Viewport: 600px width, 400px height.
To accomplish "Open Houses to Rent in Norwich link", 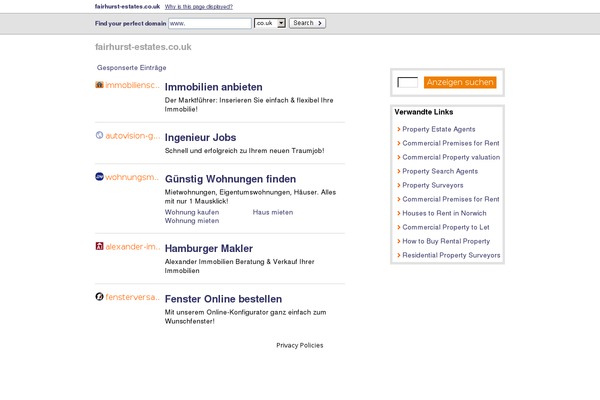I will coord(444,213).
